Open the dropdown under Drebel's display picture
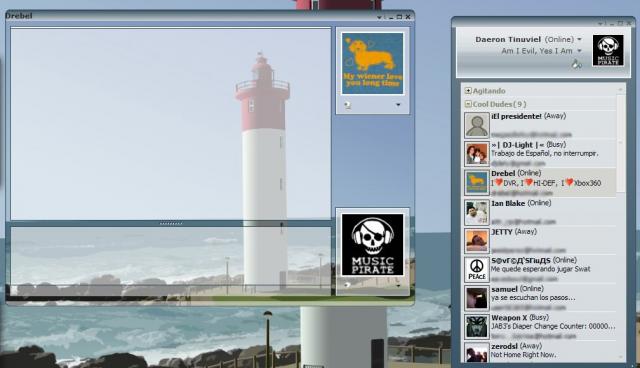This screenshot has width=640, height=368. point(398,105)
